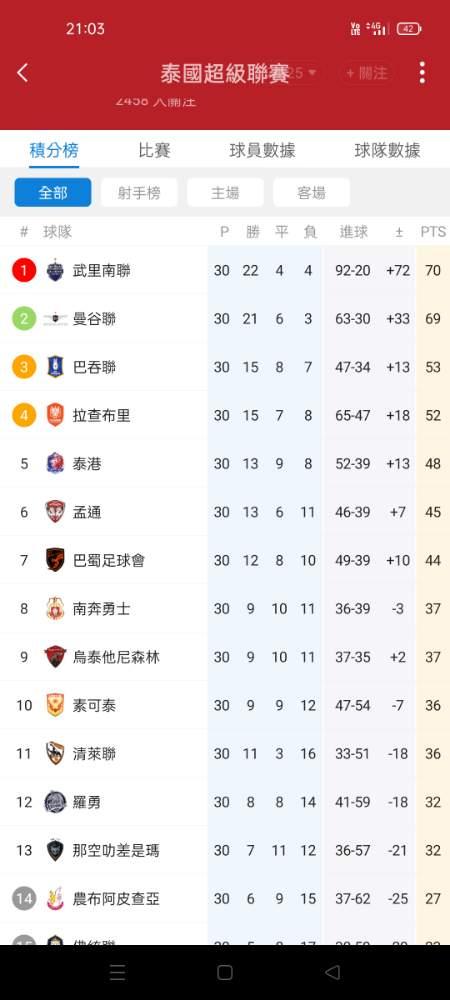Tap the + 關注 follow button
Image resolution: width=450 pixels, height=1000 pixels.
coord(367,73)
